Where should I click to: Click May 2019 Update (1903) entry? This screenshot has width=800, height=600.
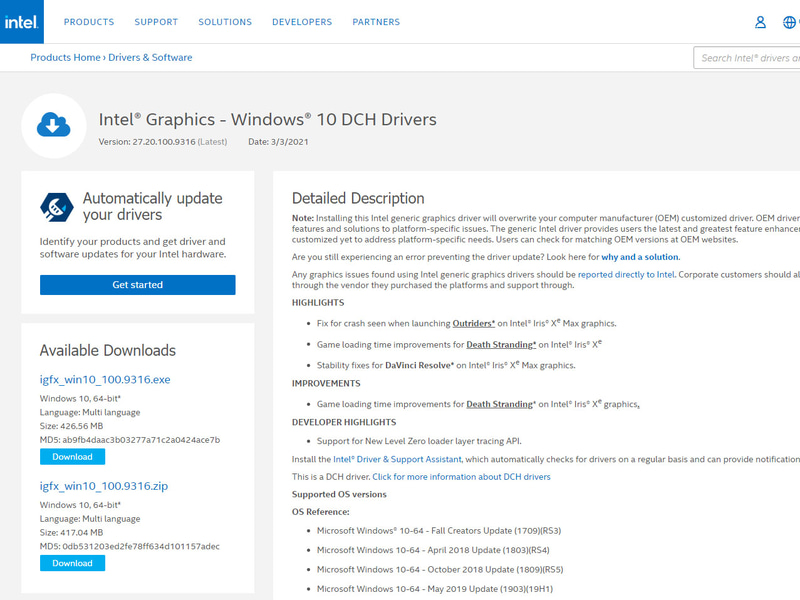pos(435,589)
